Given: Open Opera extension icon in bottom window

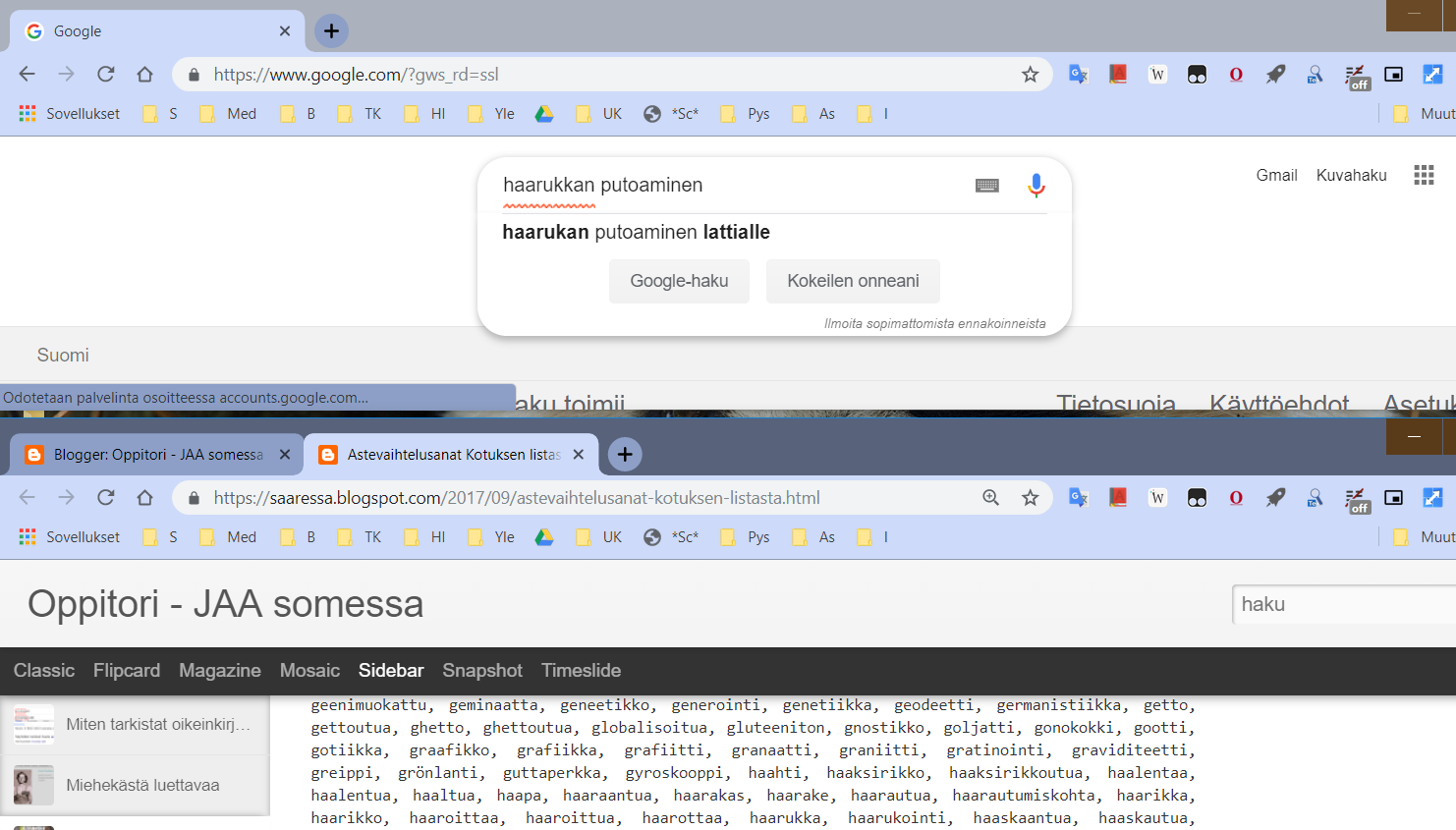Looking at the screenshot, I should [x=1236, y=497].
